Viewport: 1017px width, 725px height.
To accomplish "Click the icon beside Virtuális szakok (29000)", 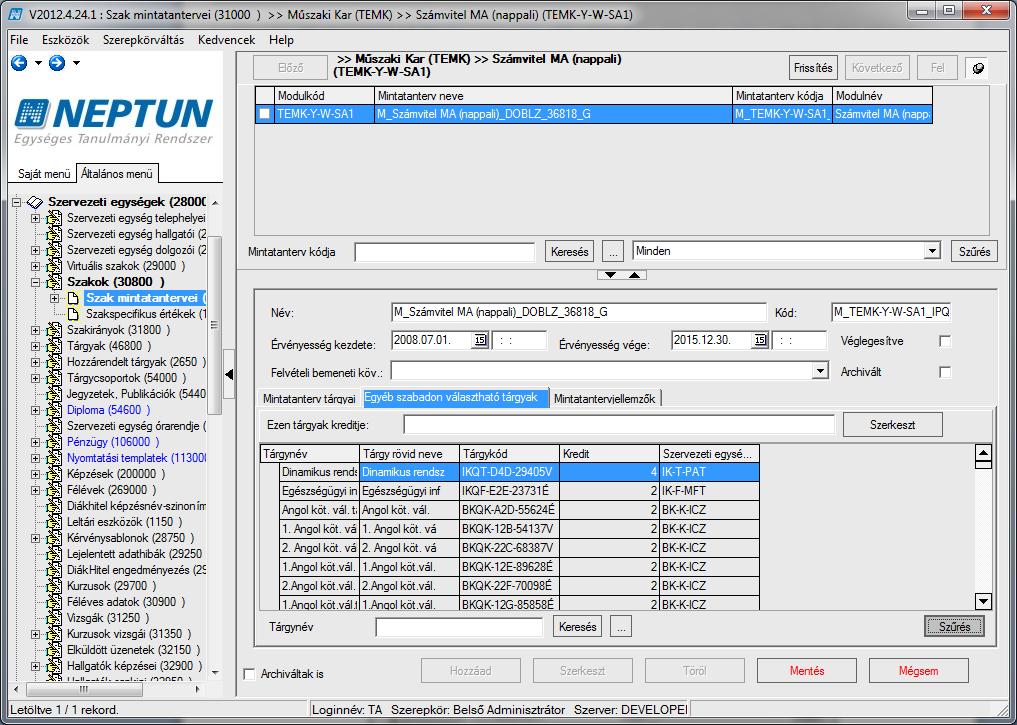I will pyautogui.click(x=54, y=267).
